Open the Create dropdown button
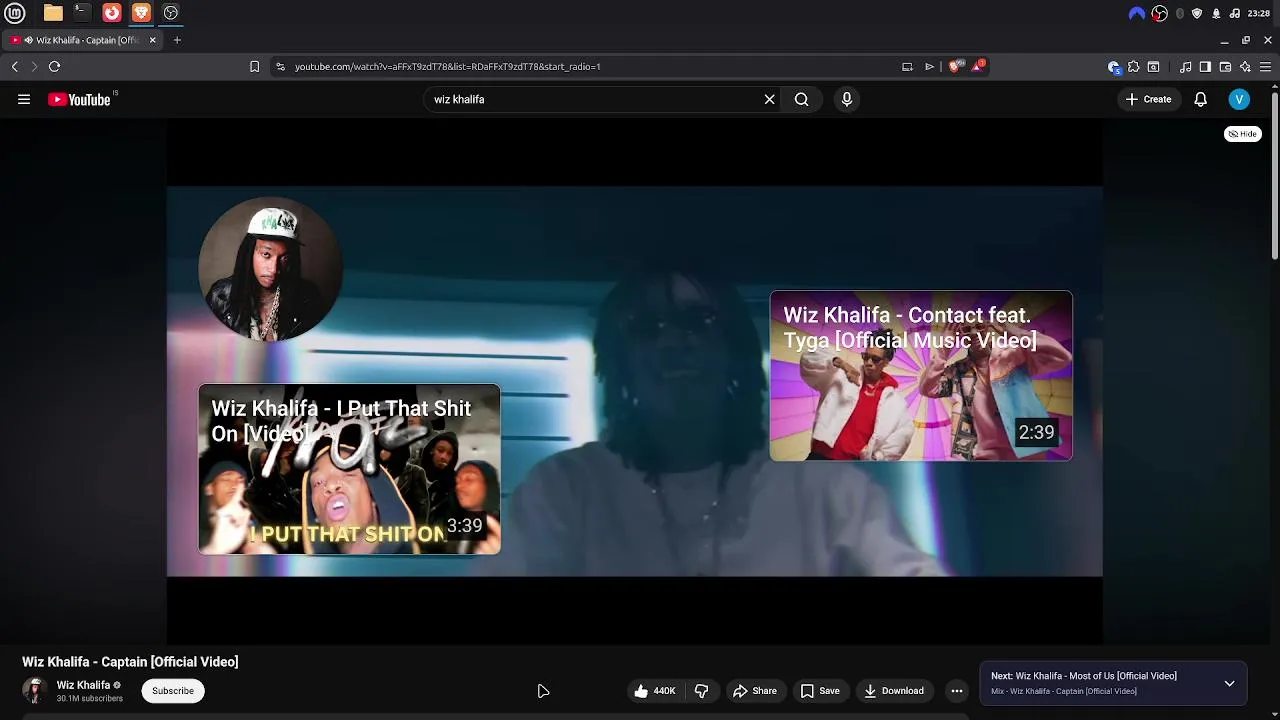The height and width of the screenshot is (720, 1280). [x=1148, y=99]
